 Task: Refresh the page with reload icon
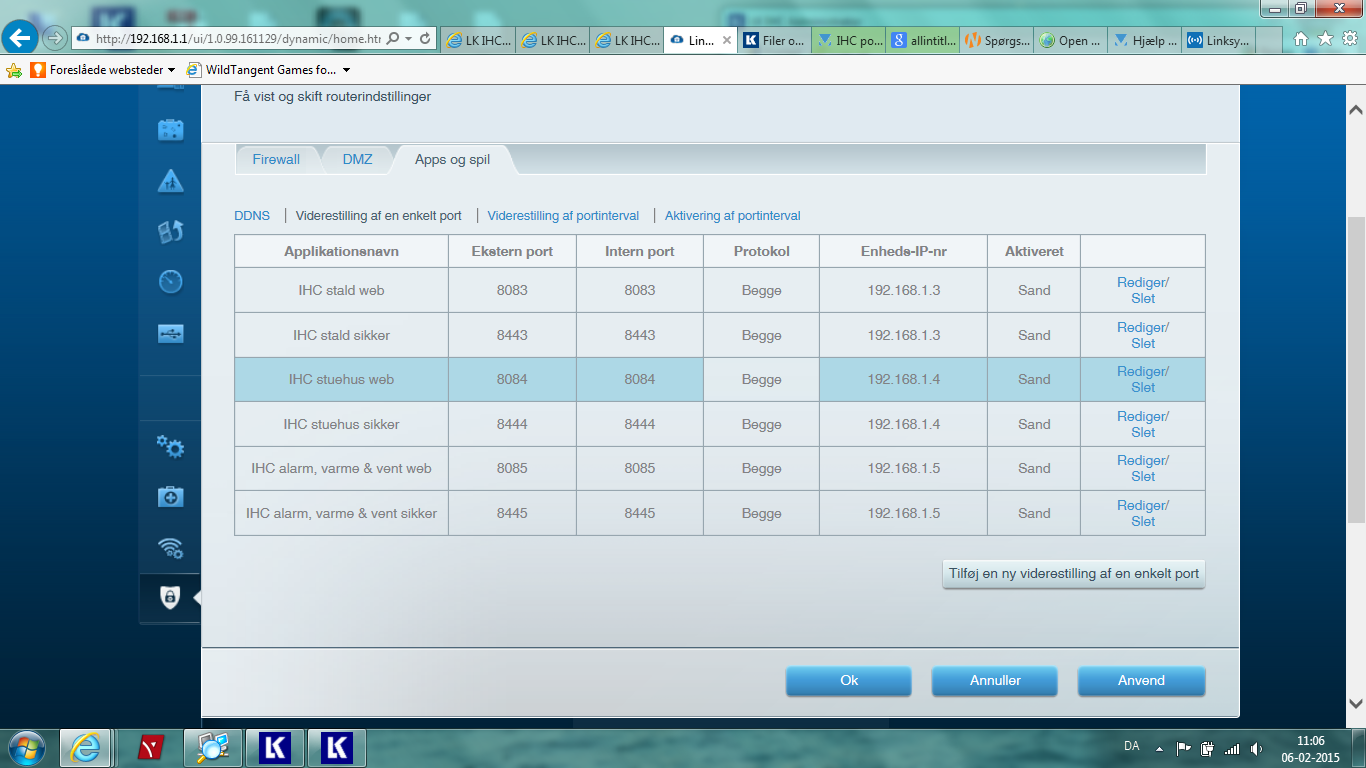click(425, 39)
